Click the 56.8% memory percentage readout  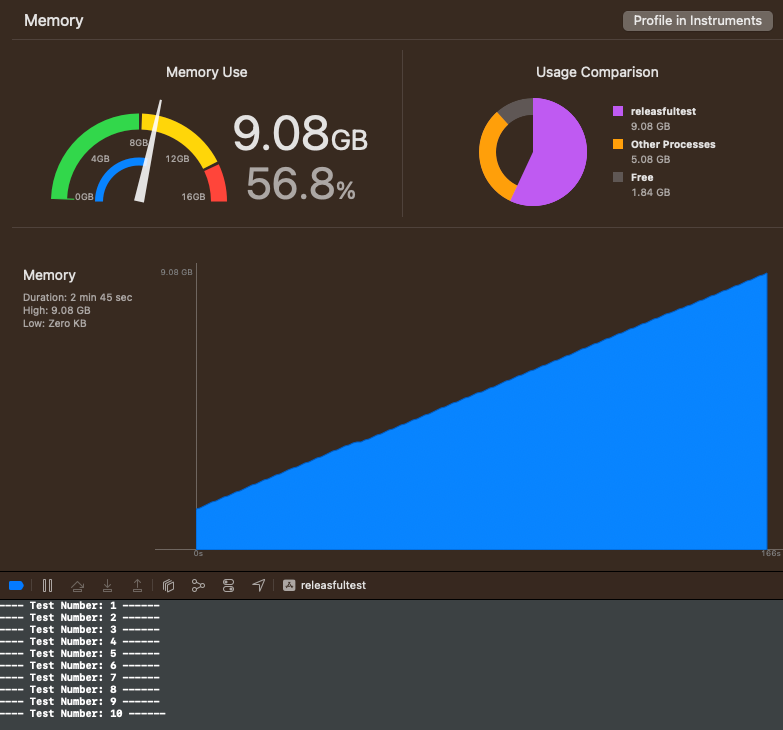pos(301,184)
